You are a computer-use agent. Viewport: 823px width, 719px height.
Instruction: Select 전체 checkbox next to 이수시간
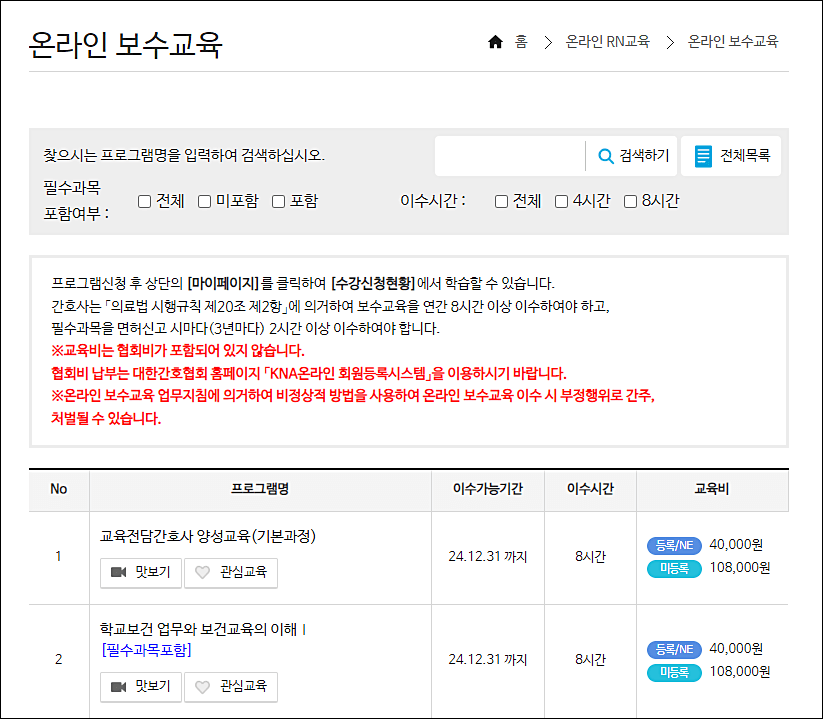(501, 201)
